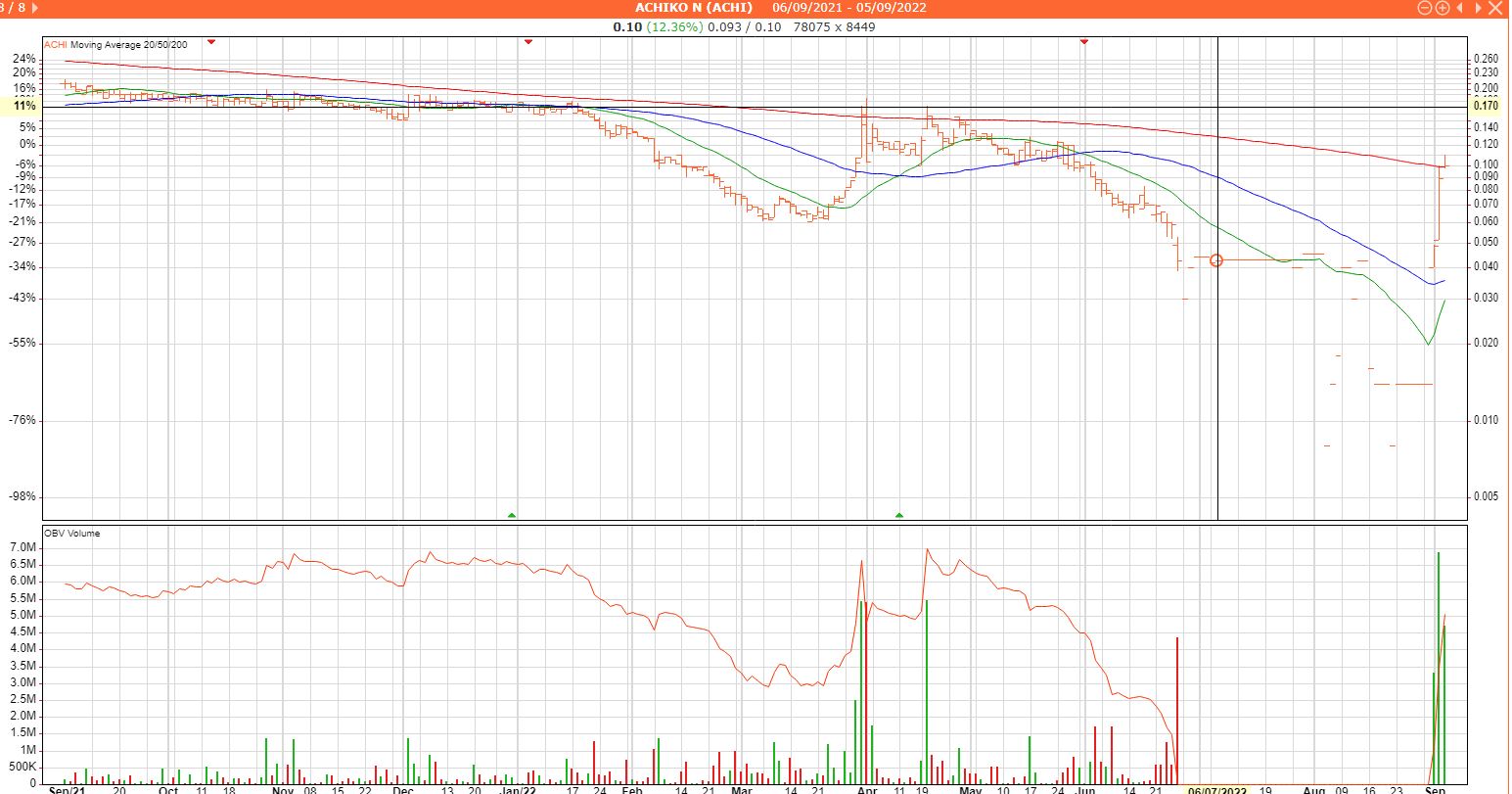1512x794 pixels.
Task: Click the zoom in plus icon
Action: click(x=1442, y=8)
